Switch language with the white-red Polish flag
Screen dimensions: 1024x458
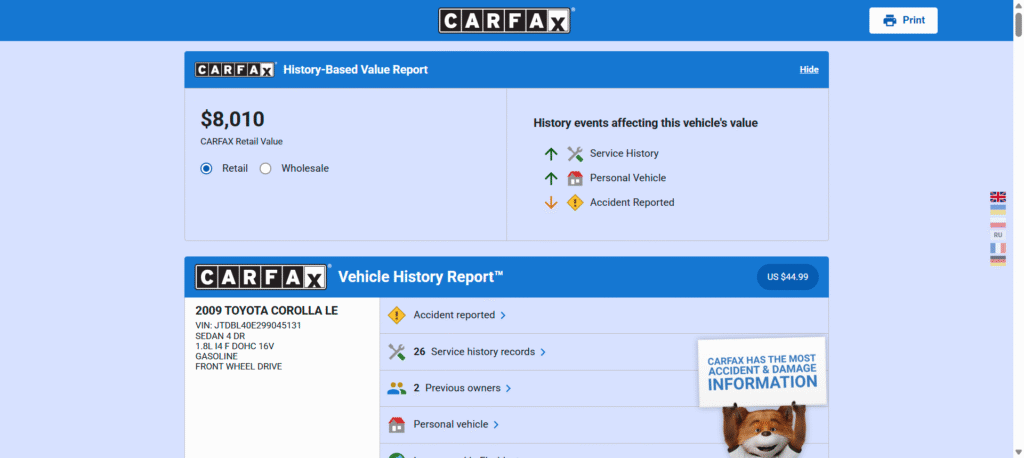(x=998, y=223)
